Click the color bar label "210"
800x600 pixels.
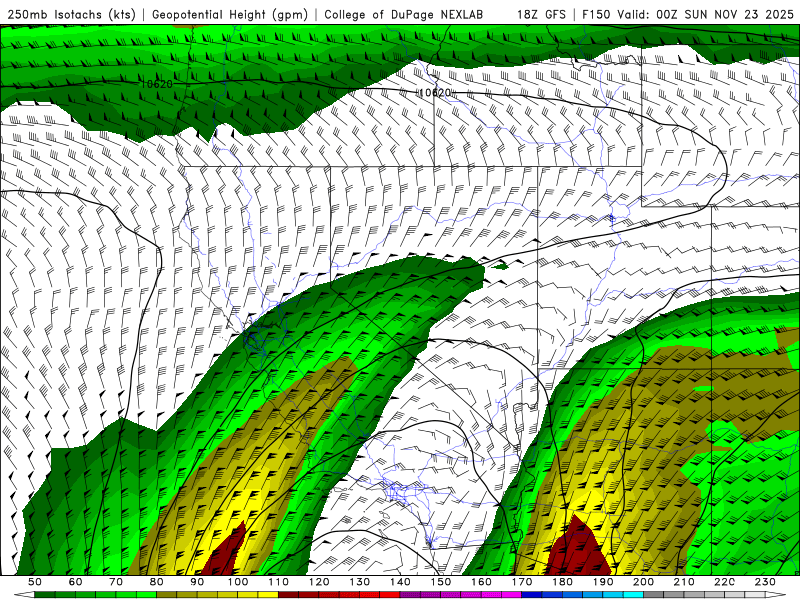coord(684,582)
